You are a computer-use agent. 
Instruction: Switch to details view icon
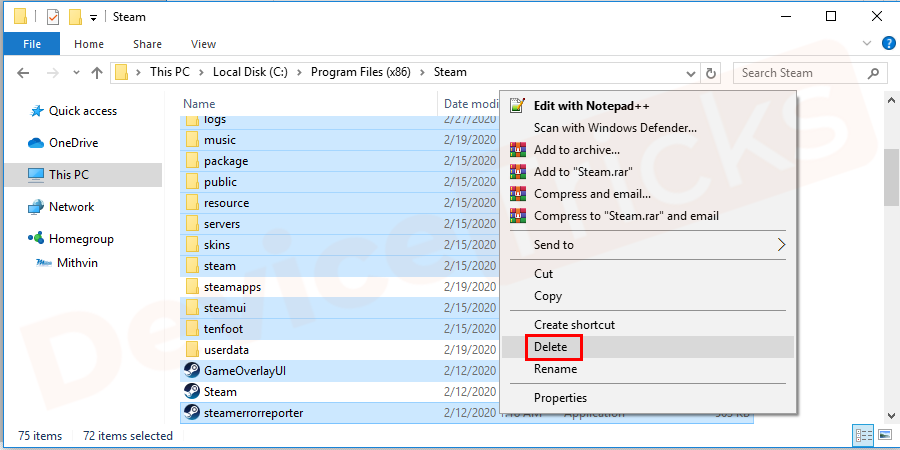(864, 435)
